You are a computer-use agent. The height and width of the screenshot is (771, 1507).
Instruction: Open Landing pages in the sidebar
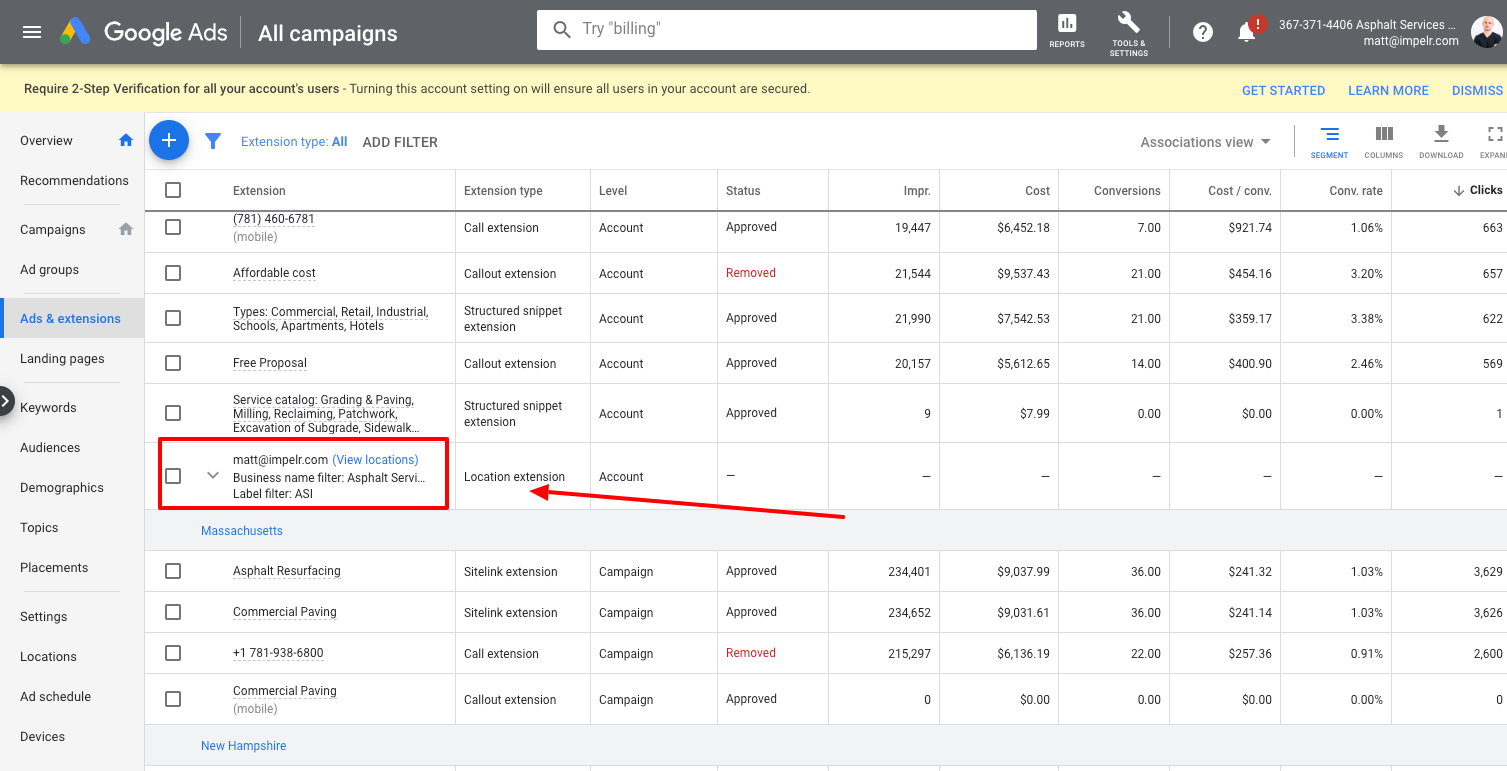[x=62, y=359]
